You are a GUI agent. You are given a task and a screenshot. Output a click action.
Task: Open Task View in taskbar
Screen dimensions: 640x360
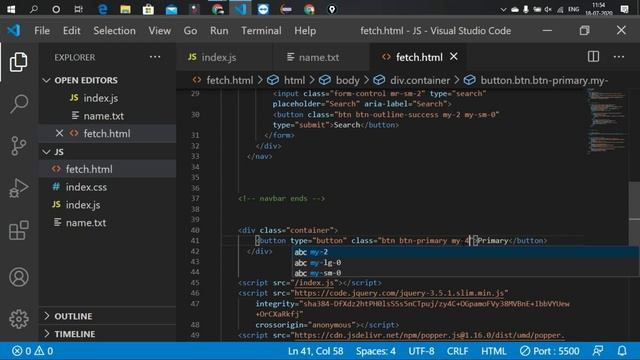point(78,9)
